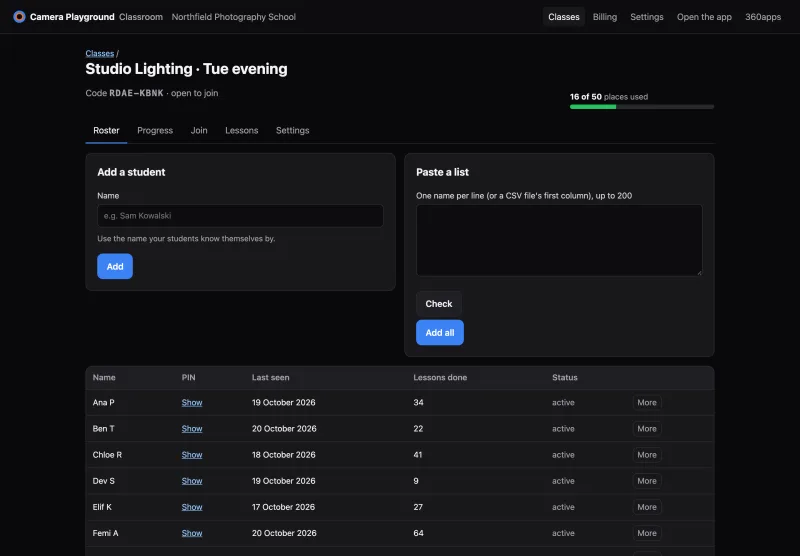Screen dimensions: 800x556
Task: Select the class code RDAE-KBNK
Action: [x=136, y=93]
